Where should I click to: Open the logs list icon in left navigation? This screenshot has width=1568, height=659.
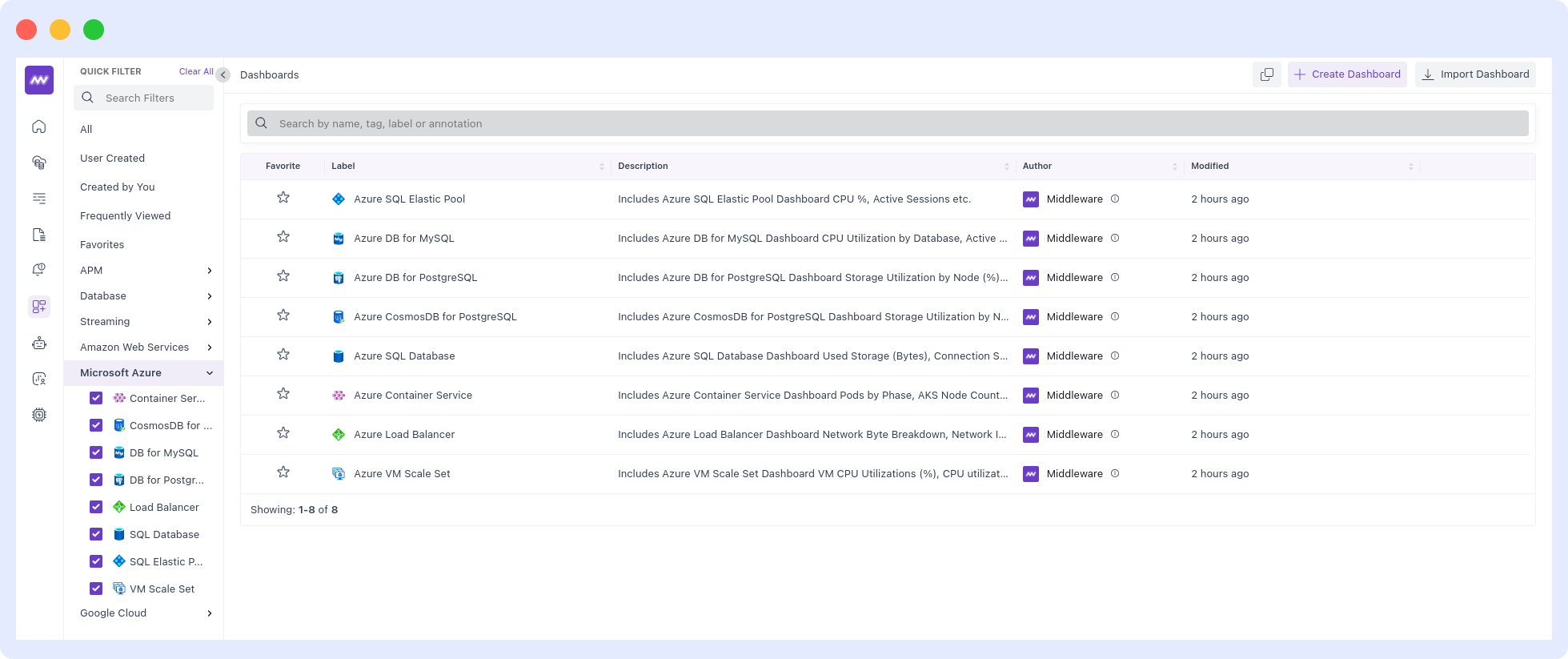[x=39, y=199]
